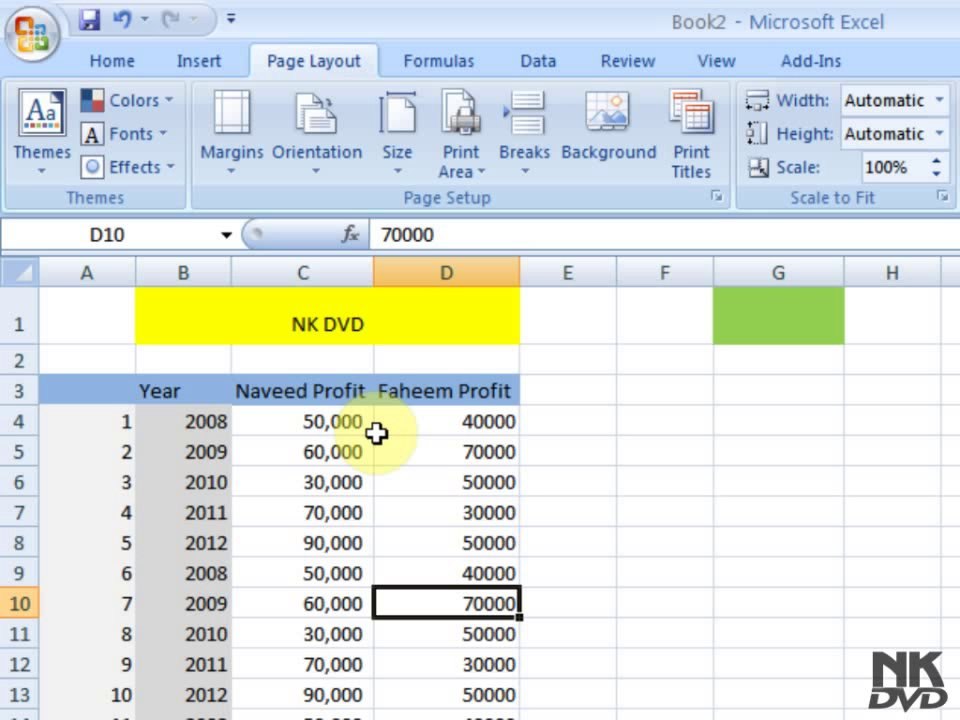Screen dimensions: 960x720
Task: Select all cells with corner button
Action: click(x=20, y=272)
